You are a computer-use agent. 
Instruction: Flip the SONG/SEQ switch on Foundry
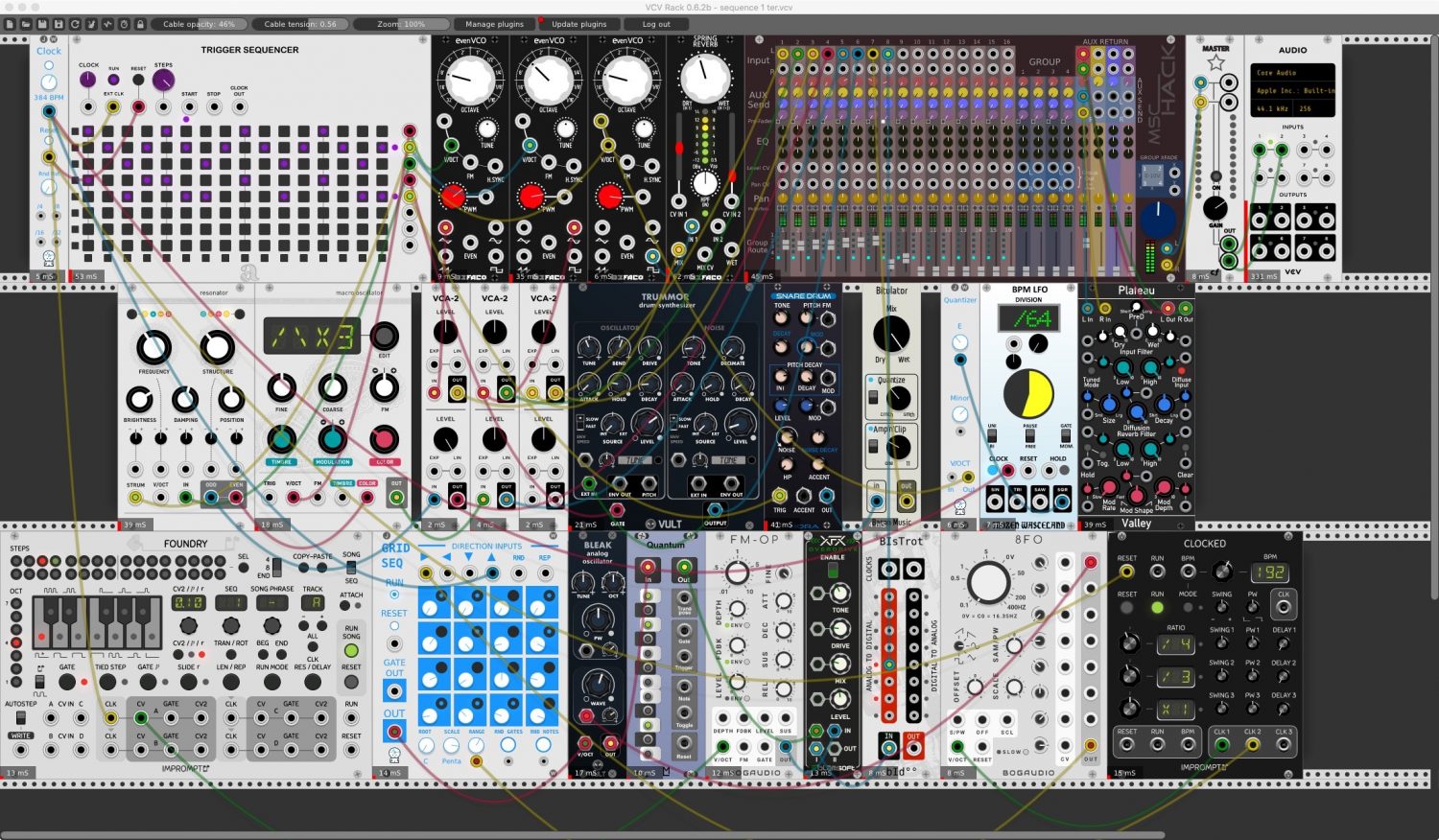(x=351, y=568)
